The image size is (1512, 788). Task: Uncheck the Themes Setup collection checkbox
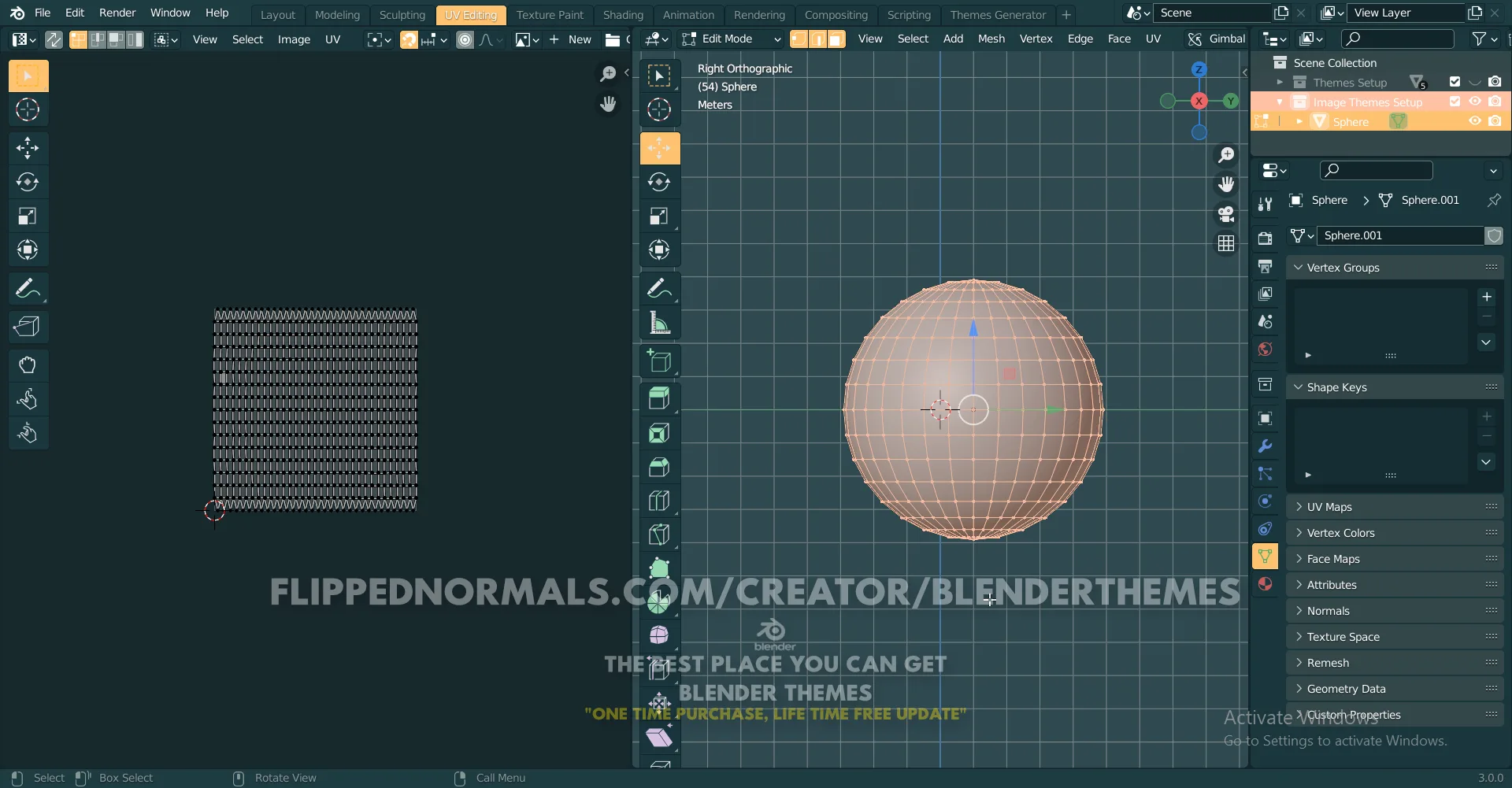click(x=1455, y=82)
